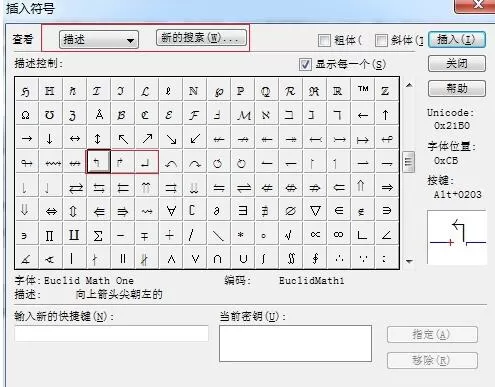495x387 pixels.
Task: Enable the 斜体 italic checkbox
Action: point(381,40)
